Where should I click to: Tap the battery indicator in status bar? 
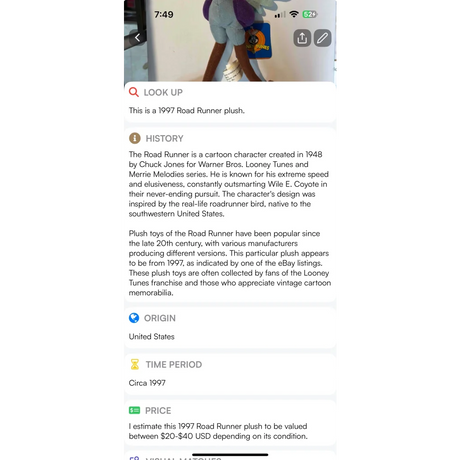point(310,14)
